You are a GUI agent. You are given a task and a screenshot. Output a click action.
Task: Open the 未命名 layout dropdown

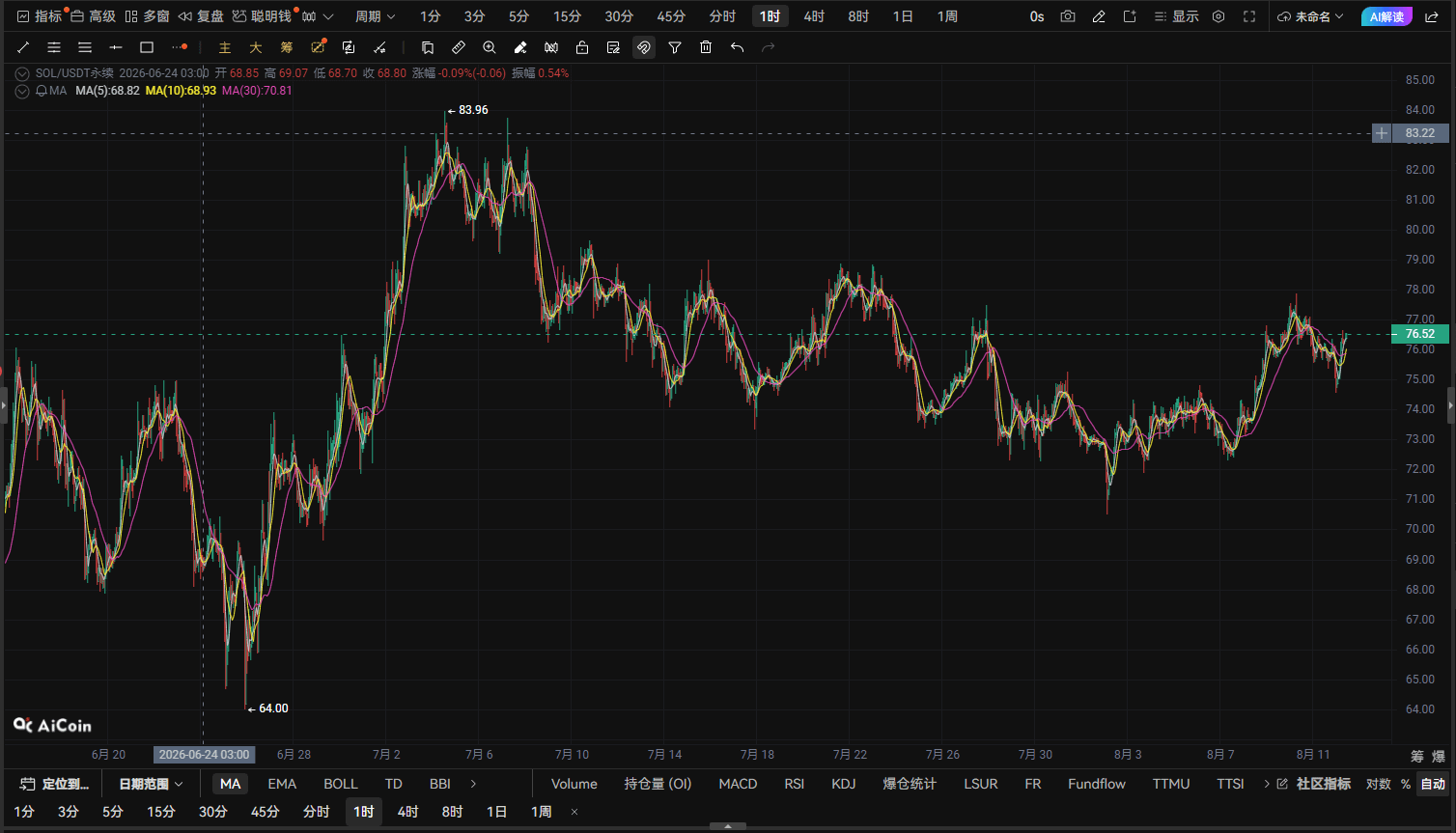[1310, 16]
